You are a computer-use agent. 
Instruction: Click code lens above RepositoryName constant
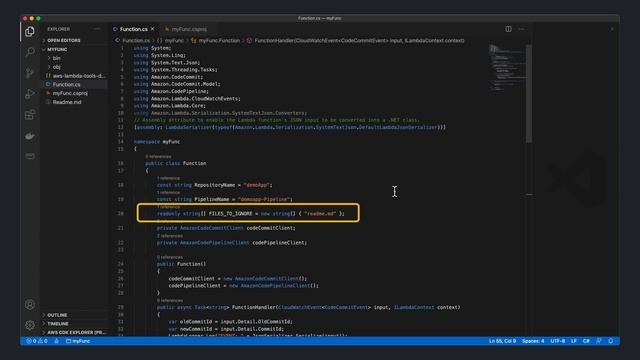click(x=168, y=178)
